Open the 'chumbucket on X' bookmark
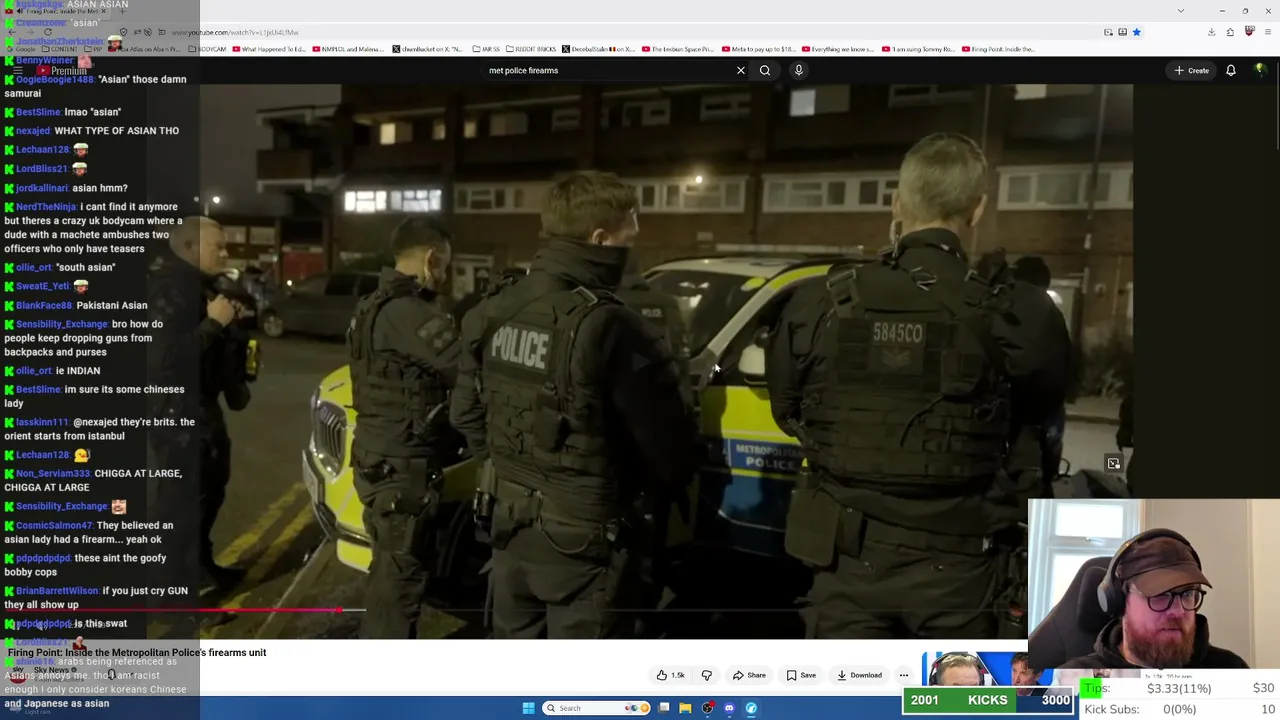1280x720 pixels. pos(428,49)
